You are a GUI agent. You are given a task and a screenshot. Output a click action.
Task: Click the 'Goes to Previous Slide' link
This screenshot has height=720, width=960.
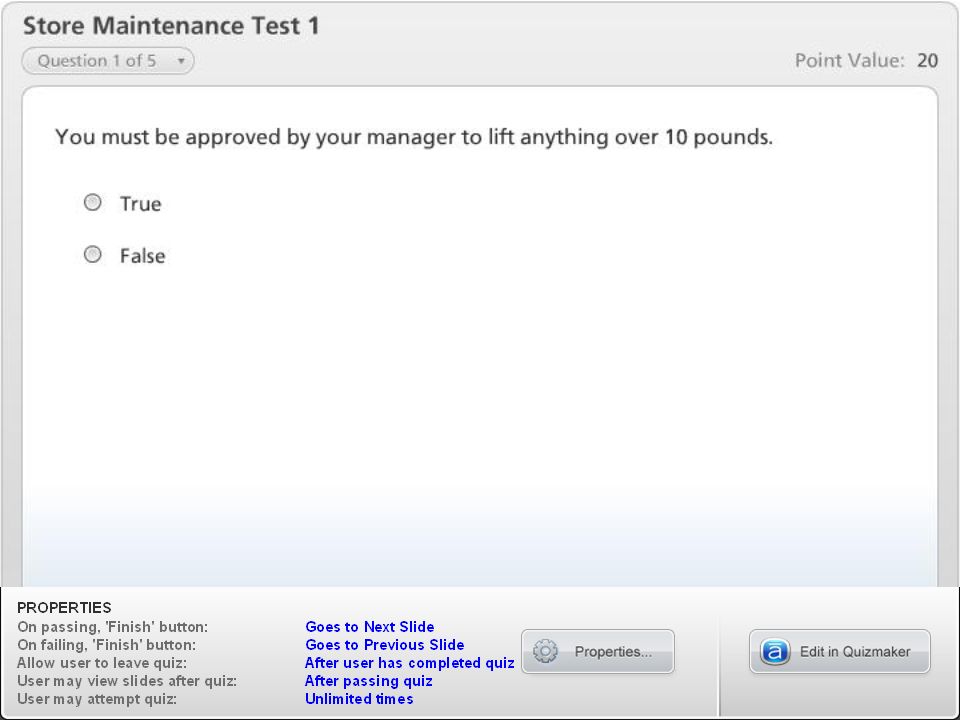click(384, 644)
